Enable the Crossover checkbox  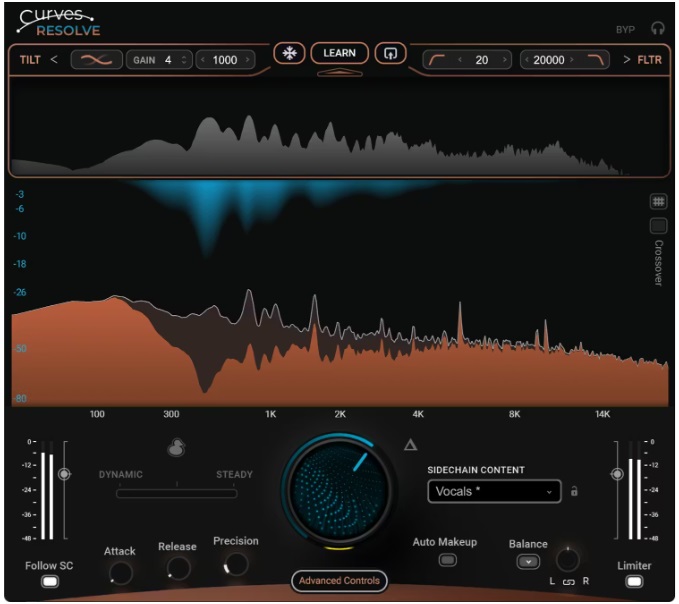point(658,225)
